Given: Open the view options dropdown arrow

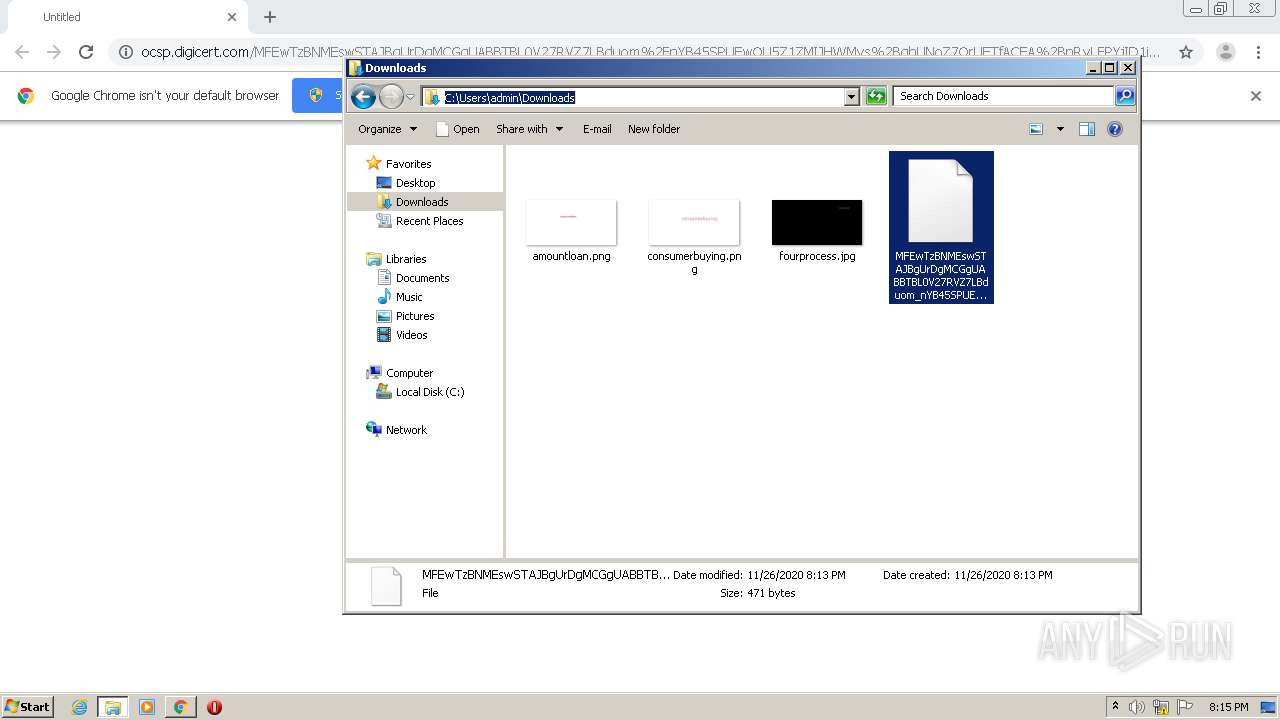Looking at the screenshot, I should tap(1060, 129).
